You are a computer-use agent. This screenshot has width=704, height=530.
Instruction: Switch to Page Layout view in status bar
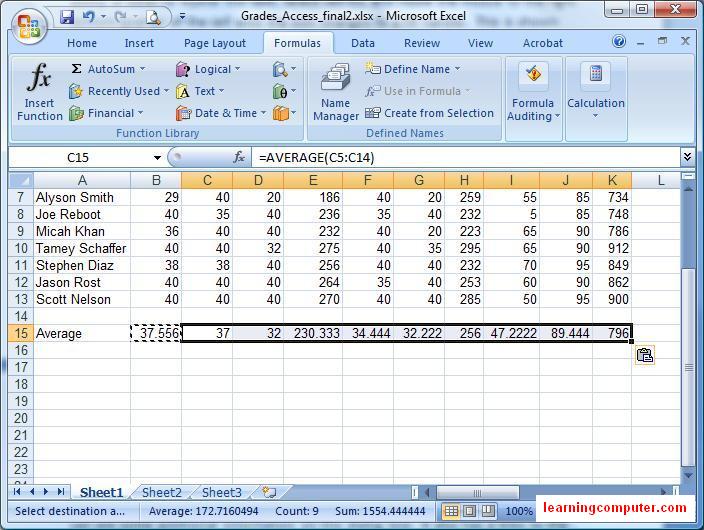click(x=470, y=511)
